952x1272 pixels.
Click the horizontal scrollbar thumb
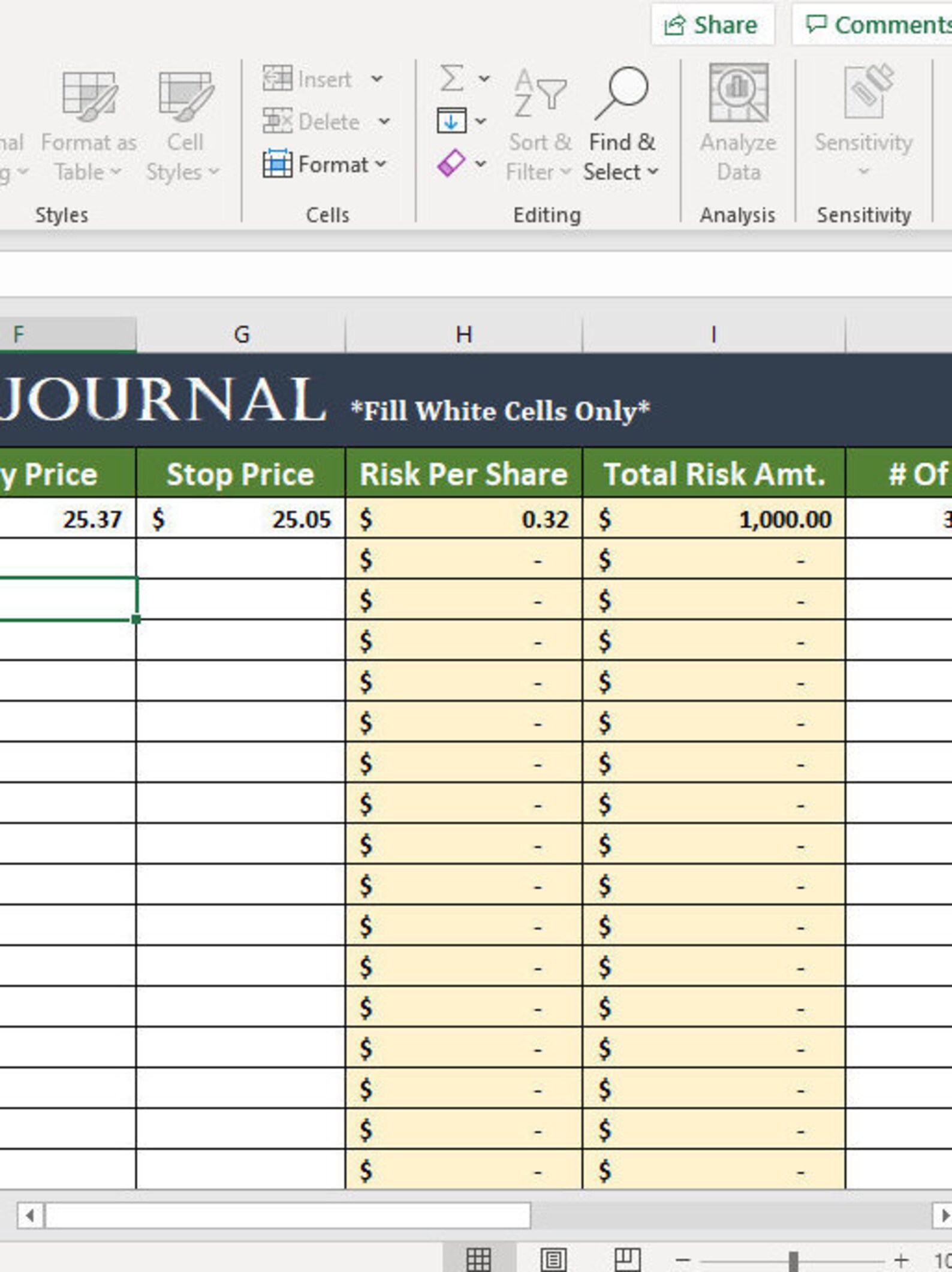point(288,1216)
